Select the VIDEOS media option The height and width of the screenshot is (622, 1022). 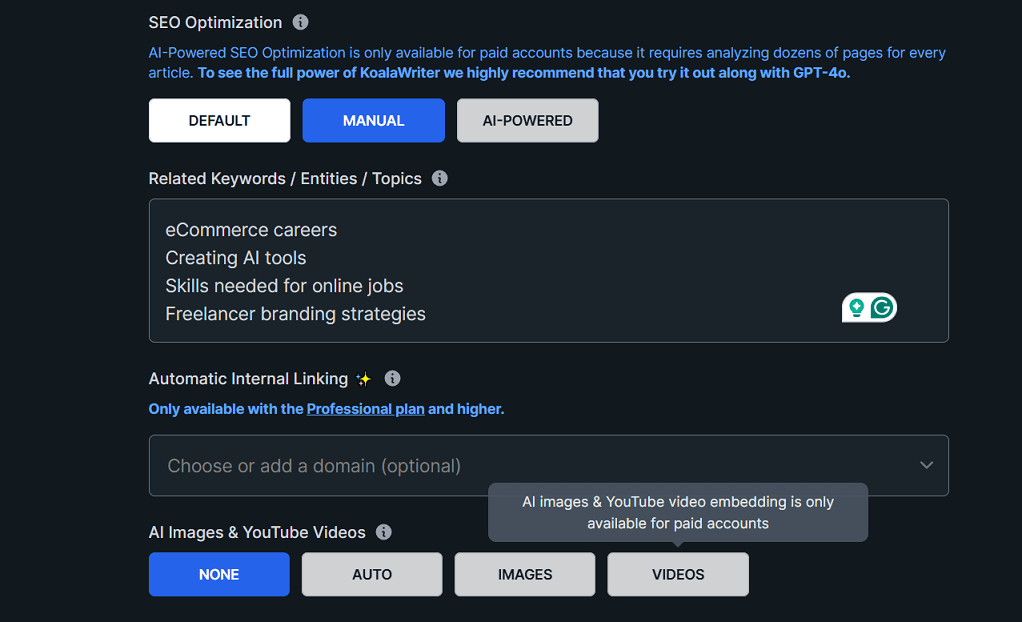[x=678, y=574]
